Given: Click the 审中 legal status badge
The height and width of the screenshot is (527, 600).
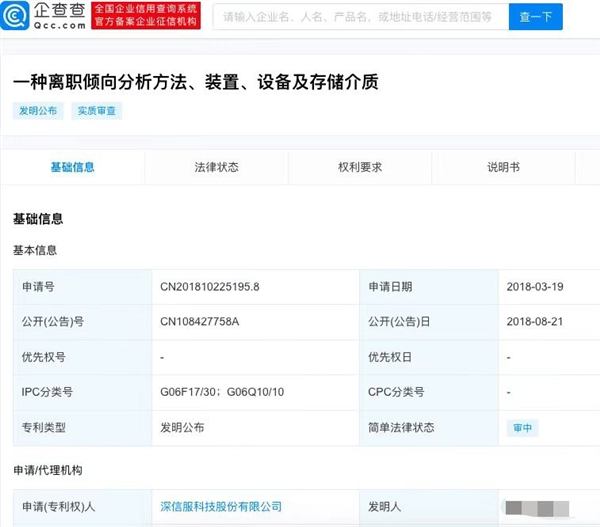Looking at the screenshot, I should point(522,427).
